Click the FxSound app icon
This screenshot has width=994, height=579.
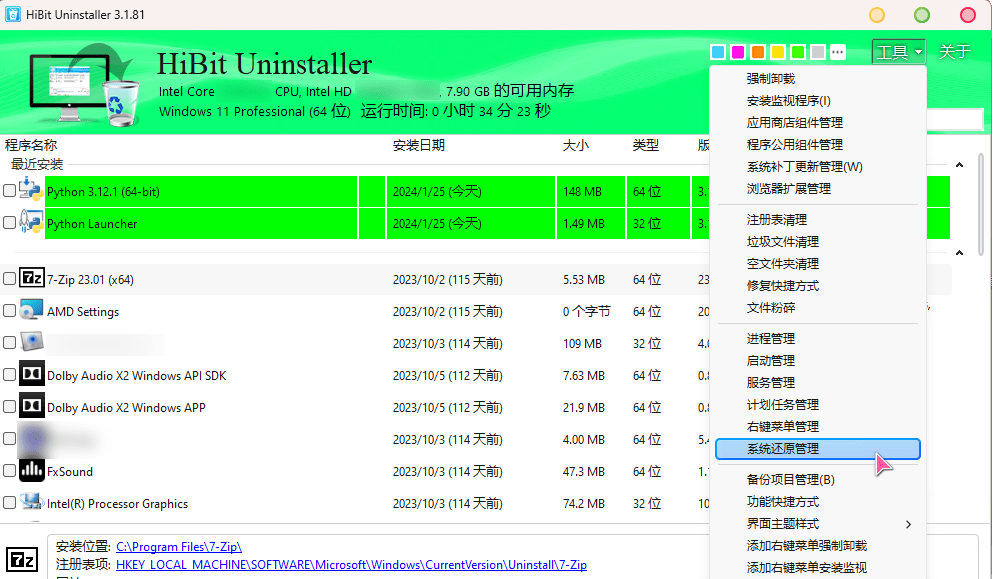click(x=31, y=471)
